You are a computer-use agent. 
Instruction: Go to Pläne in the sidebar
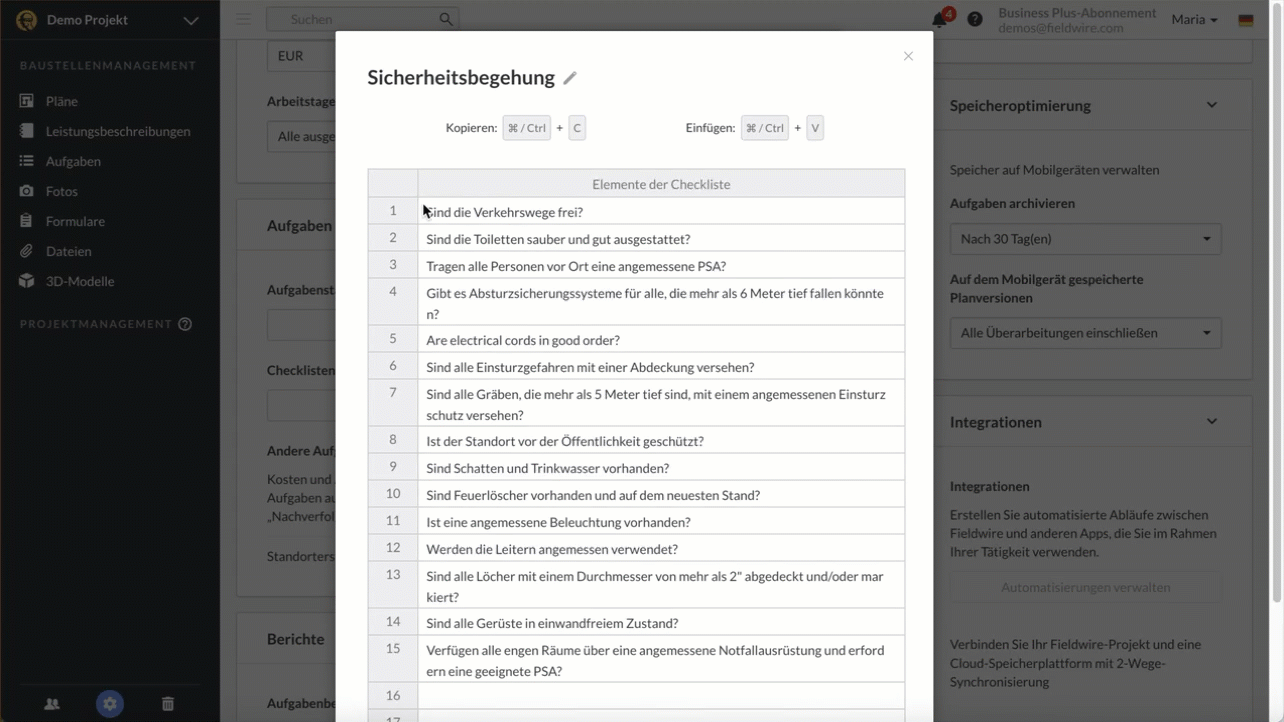pyautogui.click(x=61, y=101)
